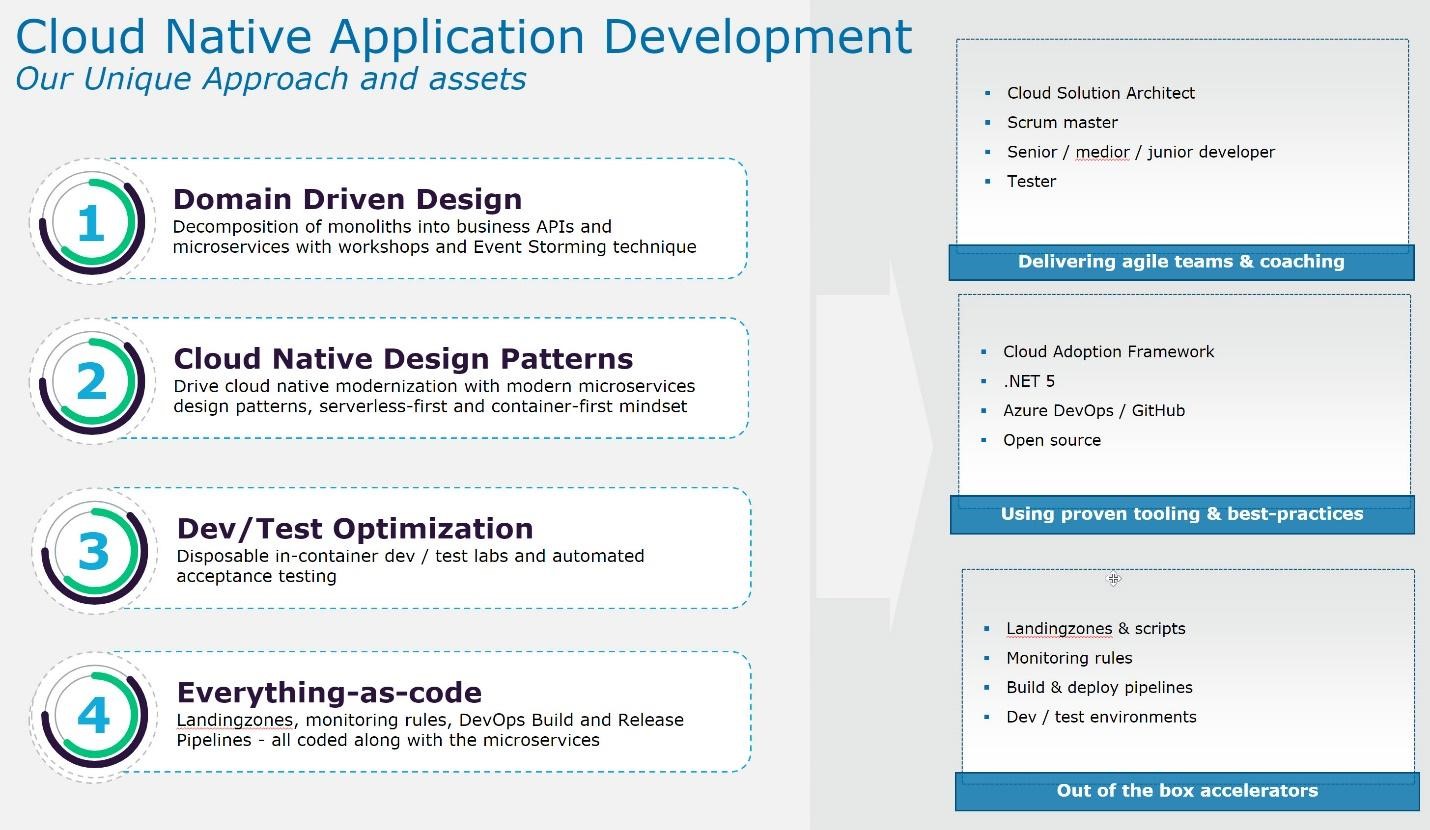Screen dimensions: 1430x830
Task: Click the underlined word medior in developer bullet
Action: pyautogui.click(x=1102, y=152)
